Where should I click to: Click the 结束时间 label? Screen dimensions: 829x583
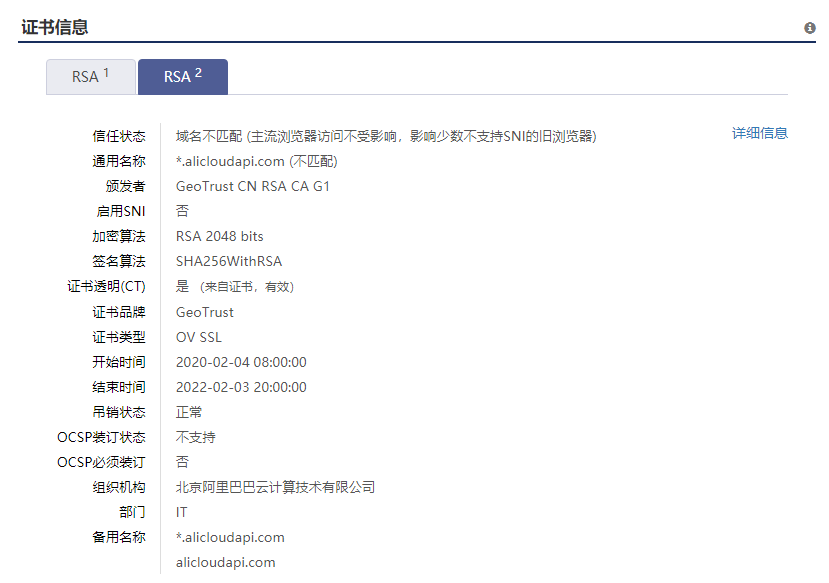119,387
